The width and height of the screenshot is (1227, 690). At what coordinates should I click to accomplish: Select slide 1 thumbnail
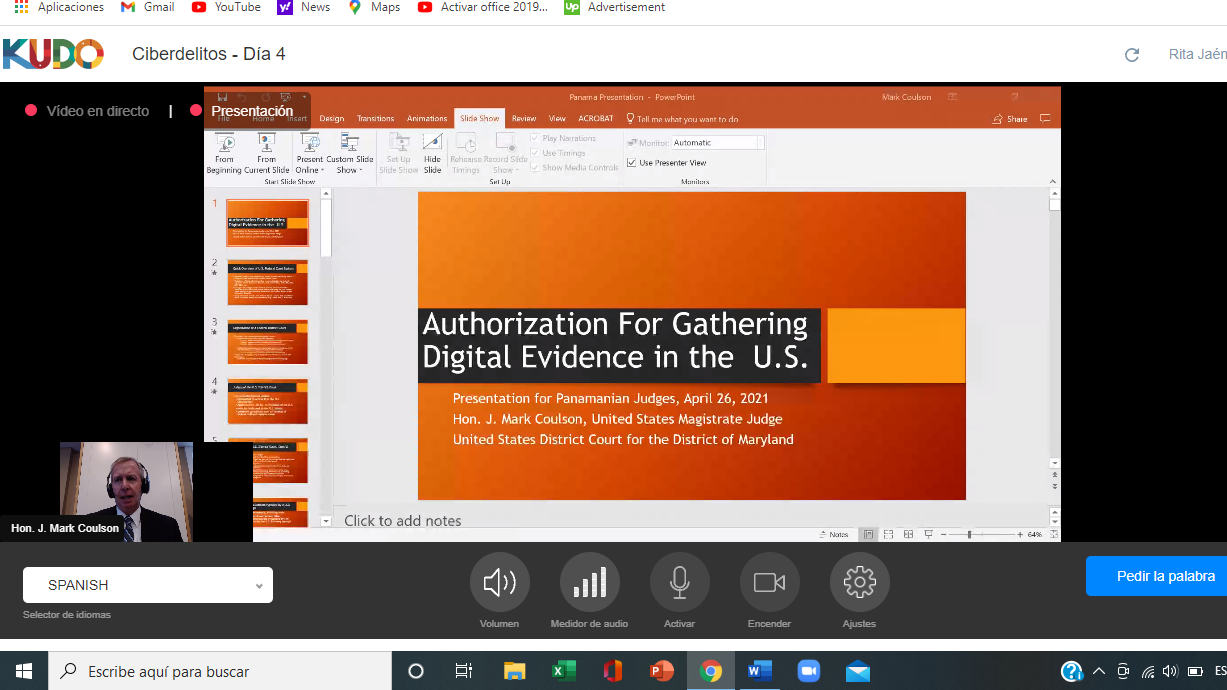pyautogui.click(x=267, y=223)
